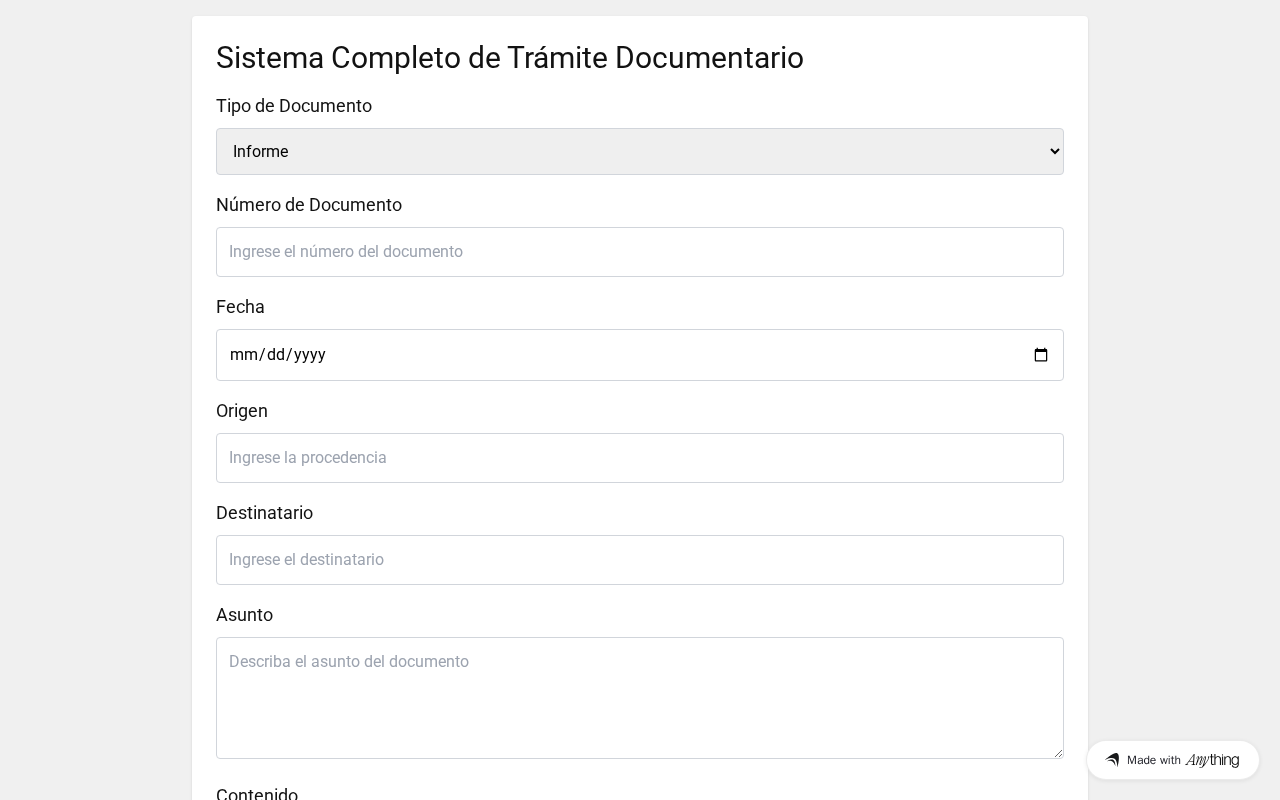Select the day segment of Fecha
This screenshot has height=800, width=1280.
pyautogui.click(x=276, y=355)
